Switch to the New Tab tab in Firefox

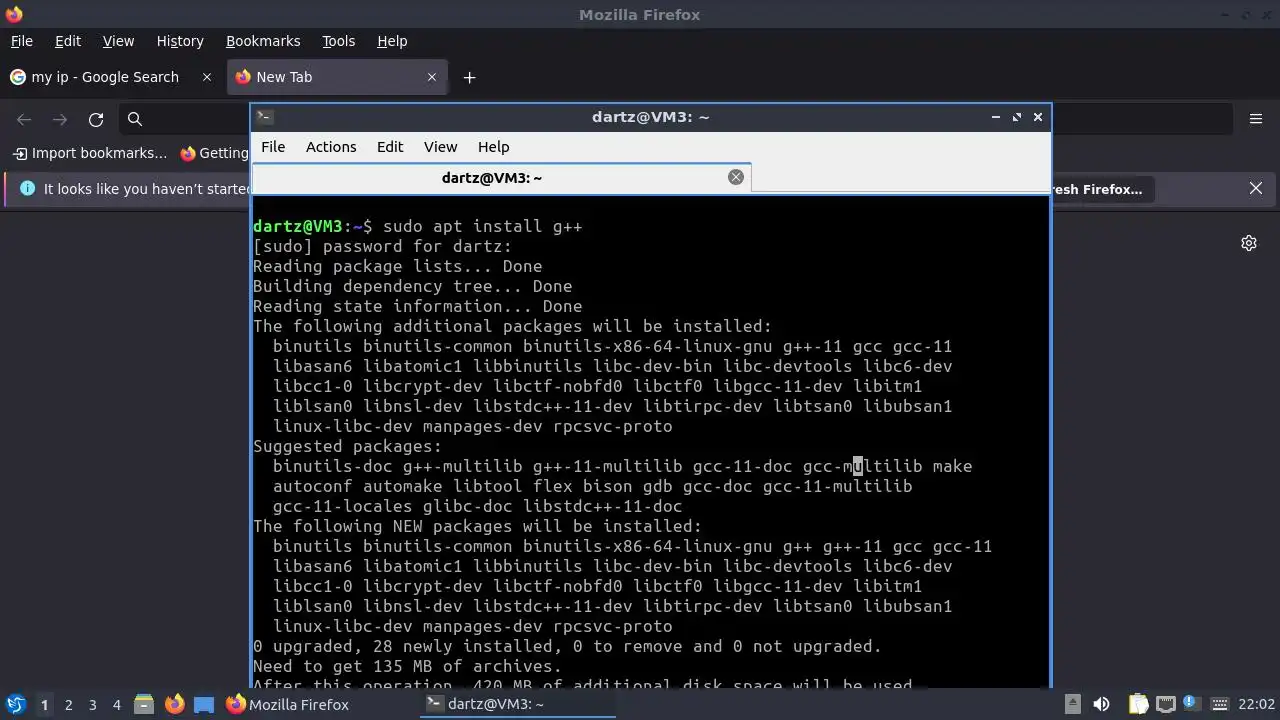click(x=338, y=77)
